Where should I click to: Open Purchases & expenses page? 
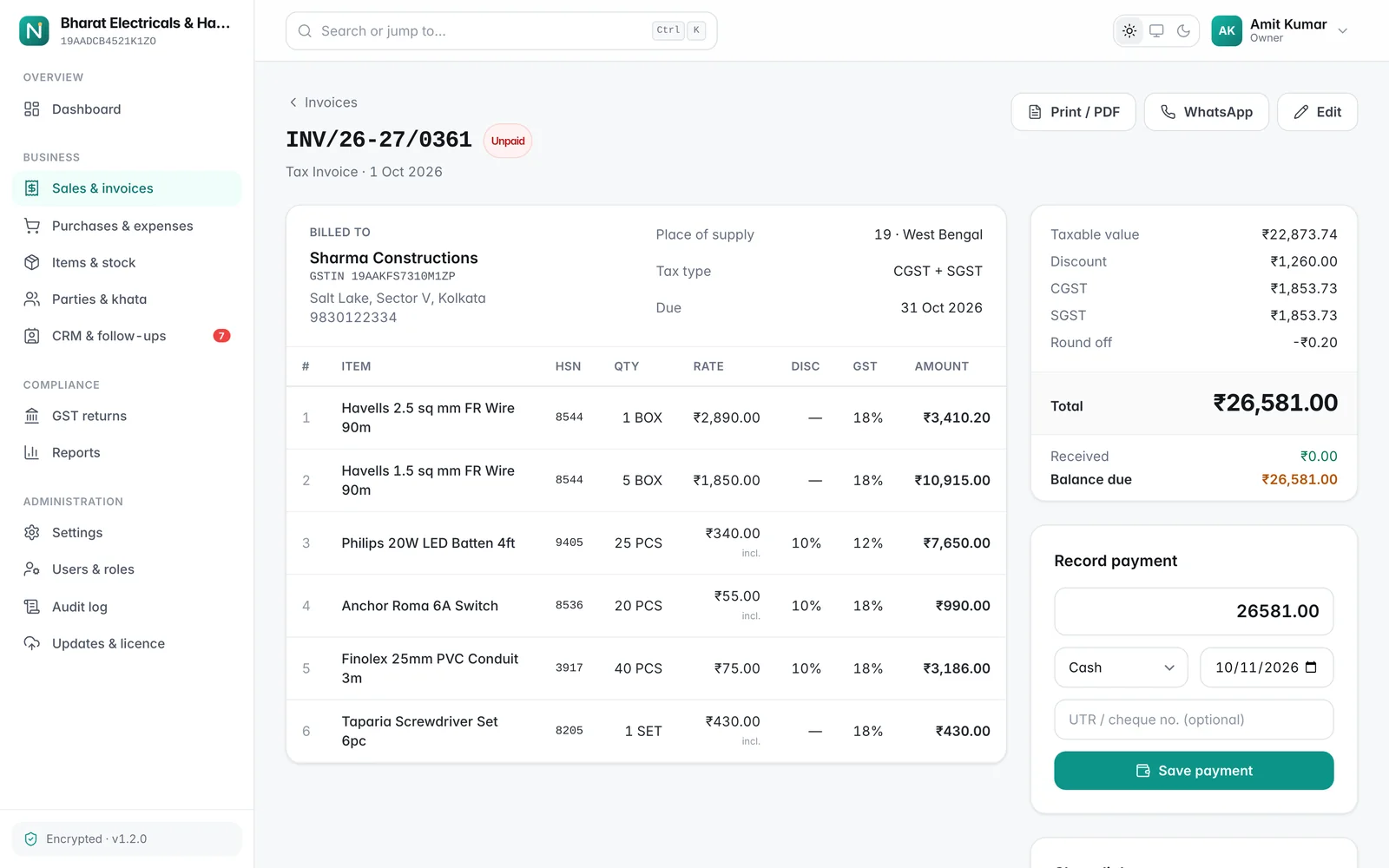coord(127,226)
